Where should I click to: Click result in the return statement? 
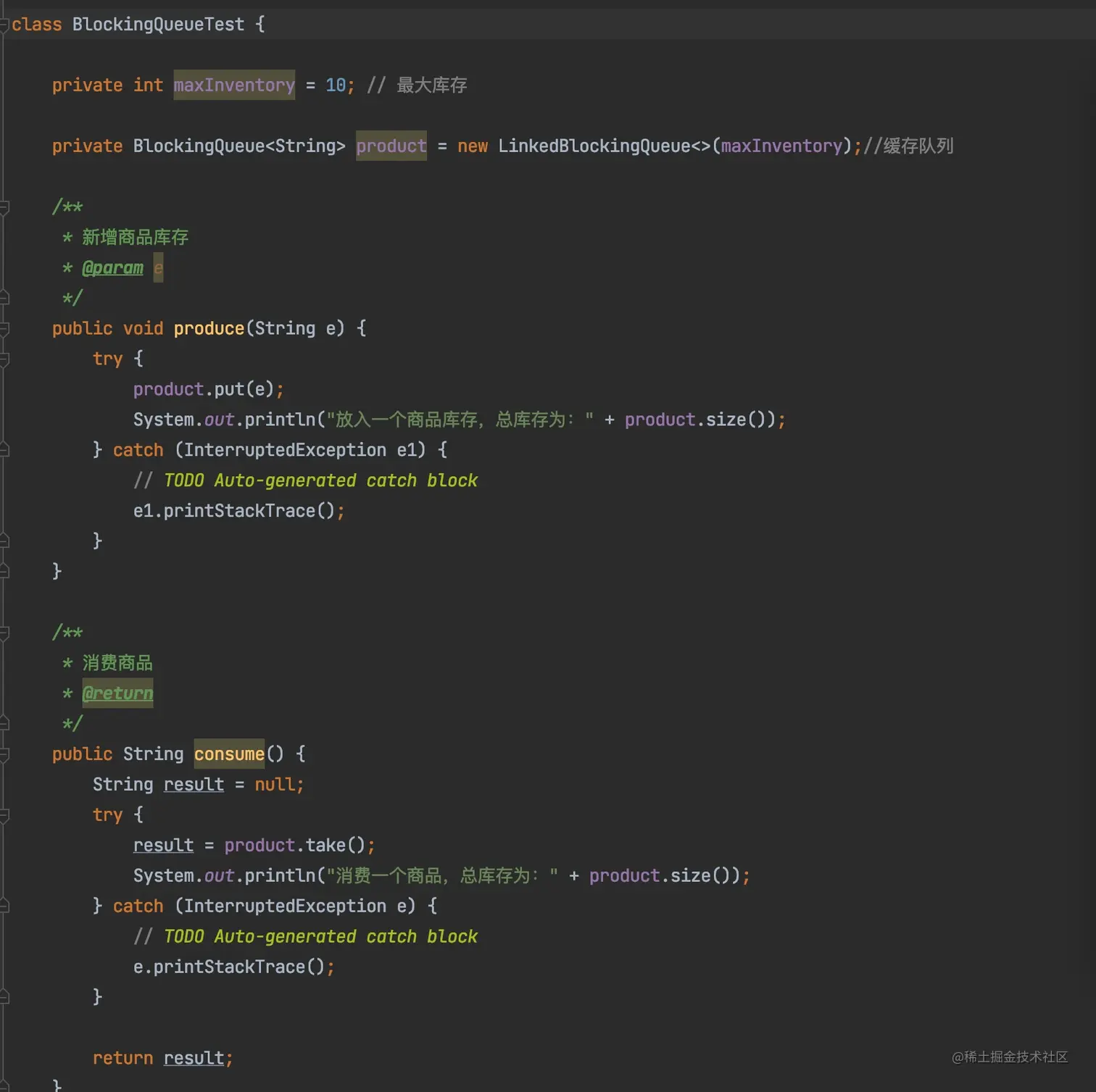click(x=194, y=1059)
